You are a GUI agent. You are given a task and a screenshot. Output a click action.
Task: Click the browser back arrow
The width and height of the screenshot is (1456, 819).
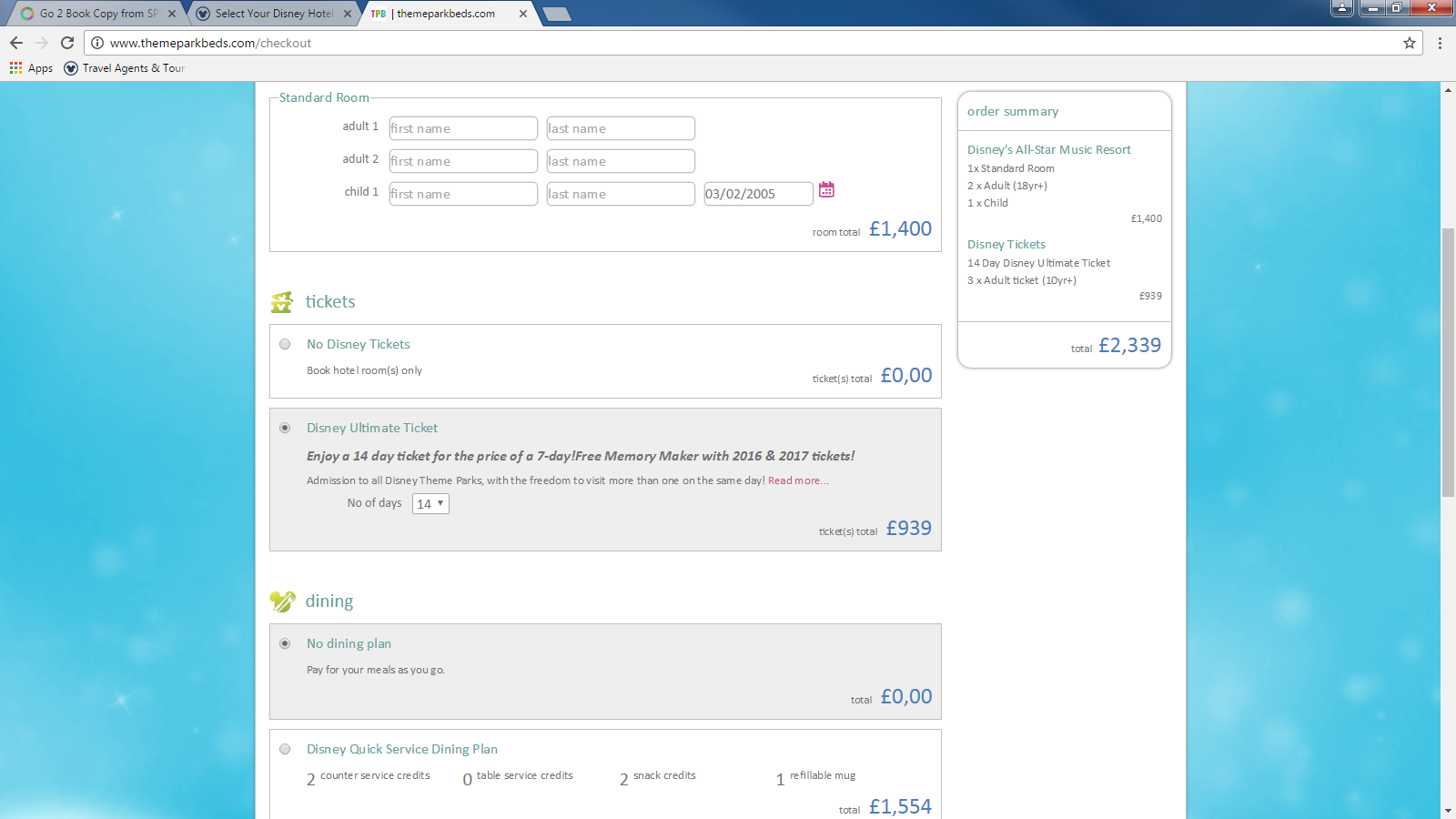(16, 43)
